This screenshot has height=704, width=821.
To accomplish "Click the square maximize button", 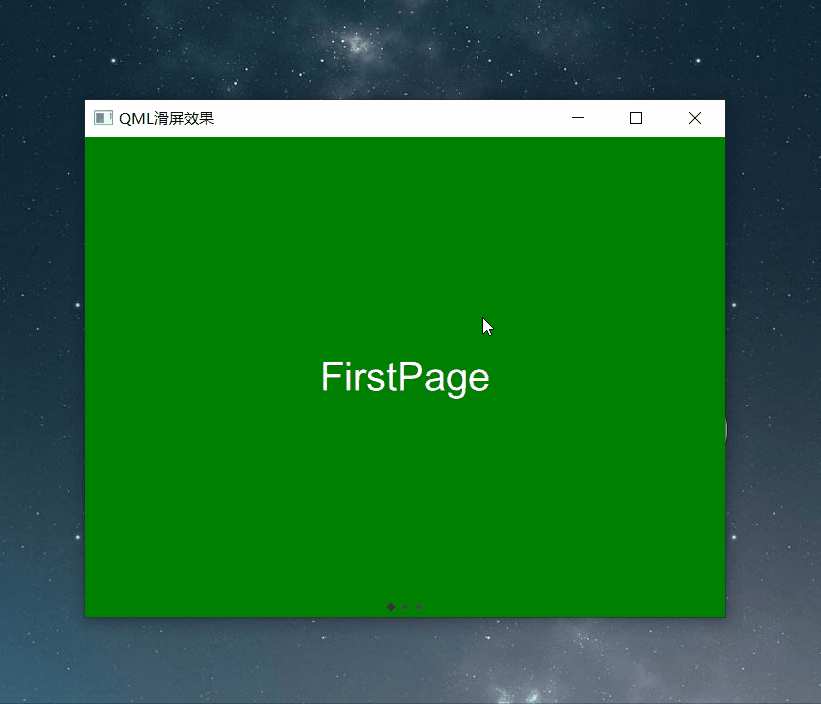I will tap(636, 118).
